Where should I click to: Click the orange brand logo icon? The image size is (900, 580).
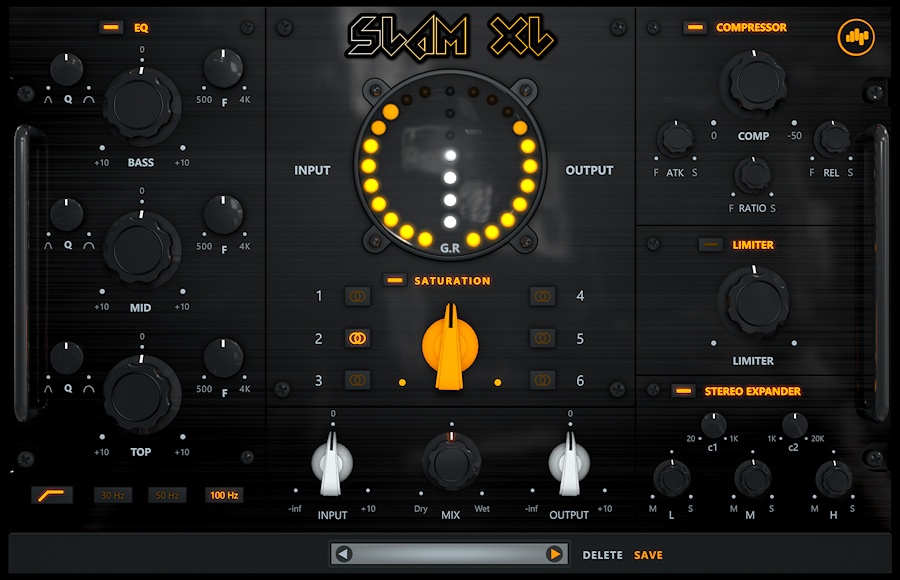click(856, 37)
